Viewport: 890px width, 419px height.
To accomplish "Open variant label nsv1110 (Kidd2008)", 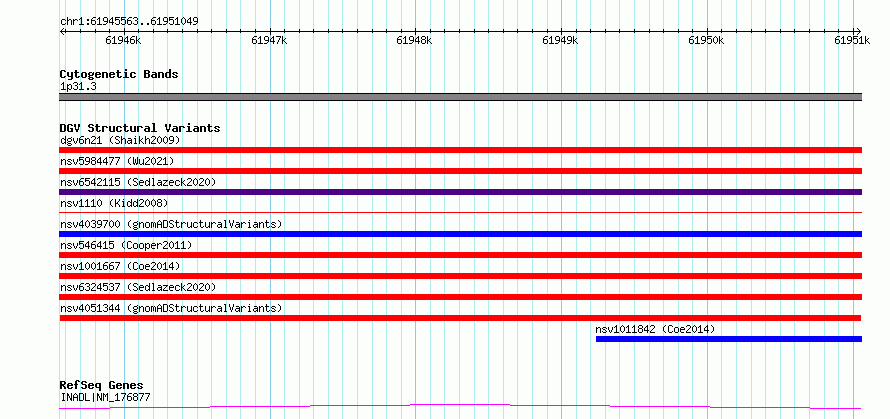I will coord(114,203).
